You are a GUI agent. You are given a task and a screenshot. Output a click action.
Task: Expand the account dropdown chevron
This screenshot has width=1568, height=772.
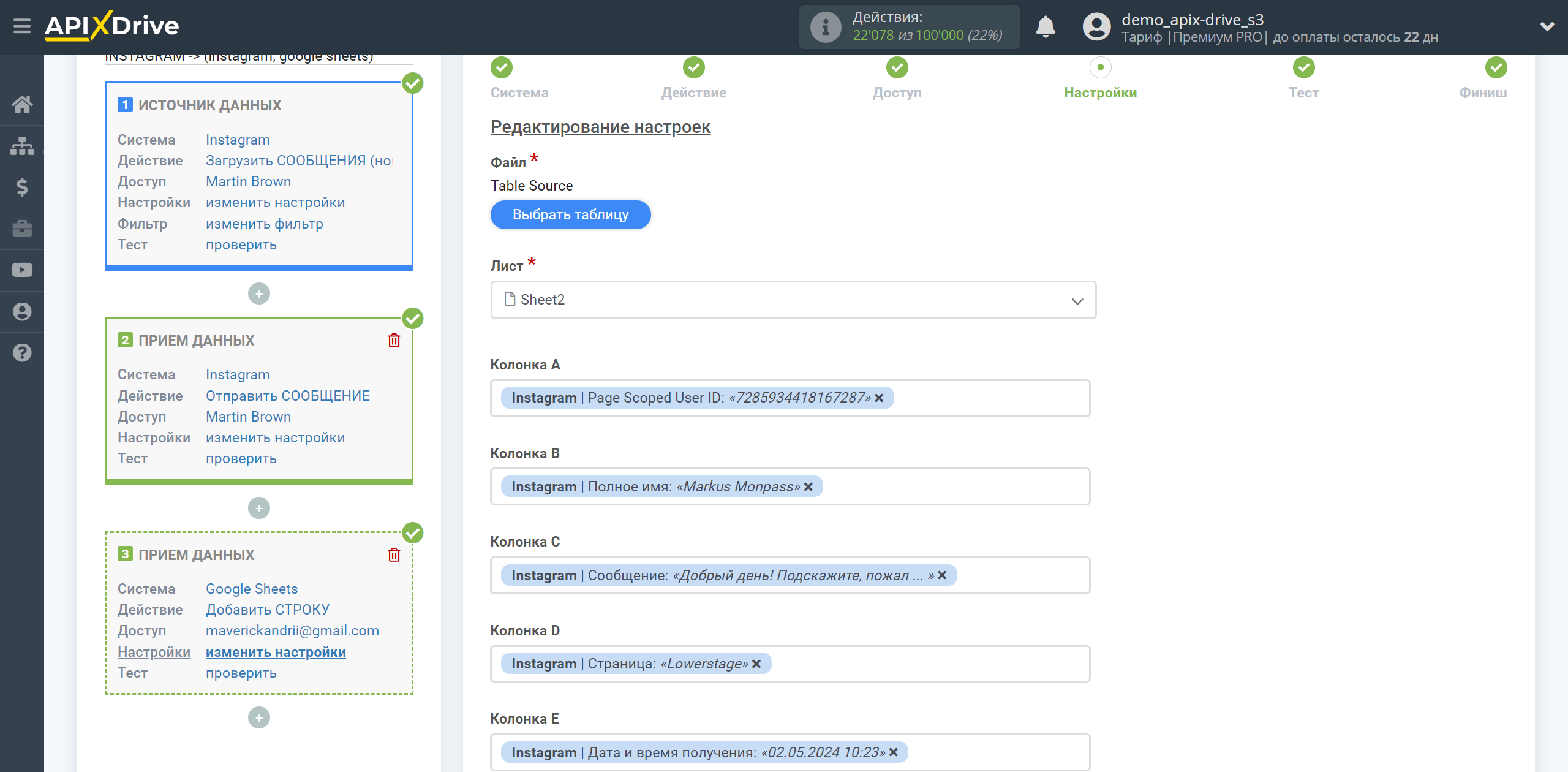(x=1547, y=26)
